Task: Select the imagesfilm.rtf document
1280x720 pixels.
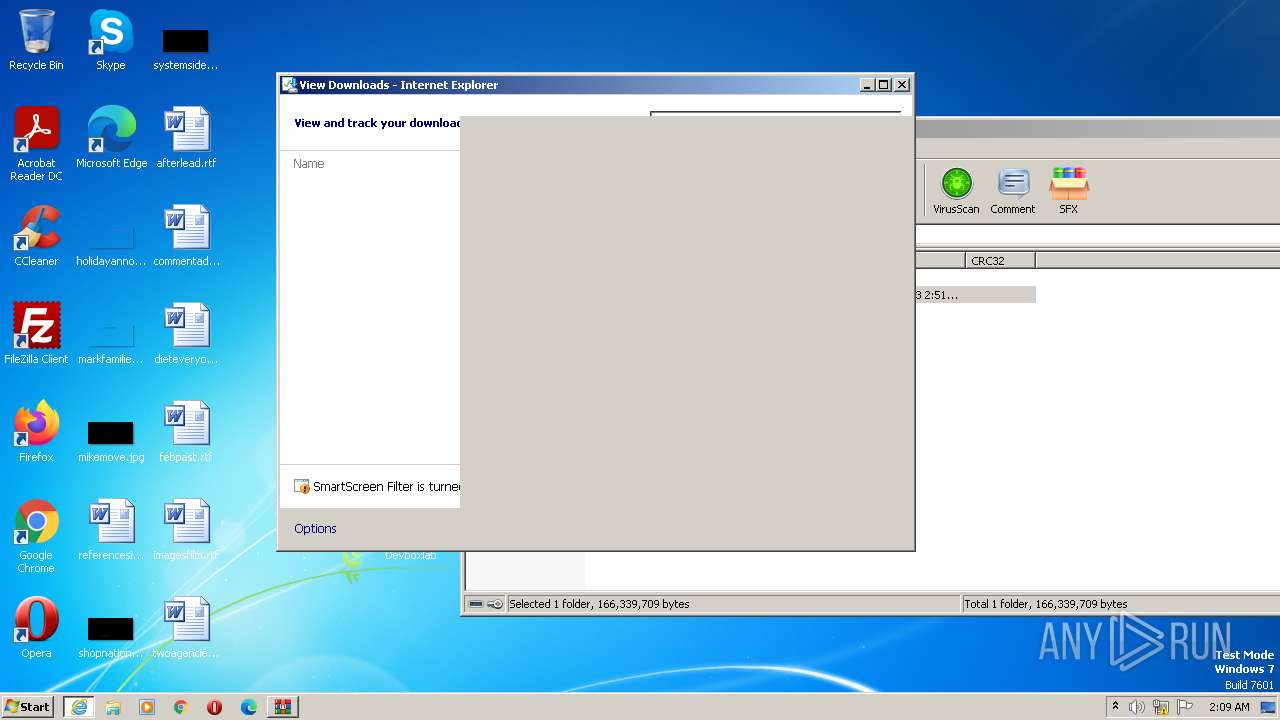Action: pos(186,529)
